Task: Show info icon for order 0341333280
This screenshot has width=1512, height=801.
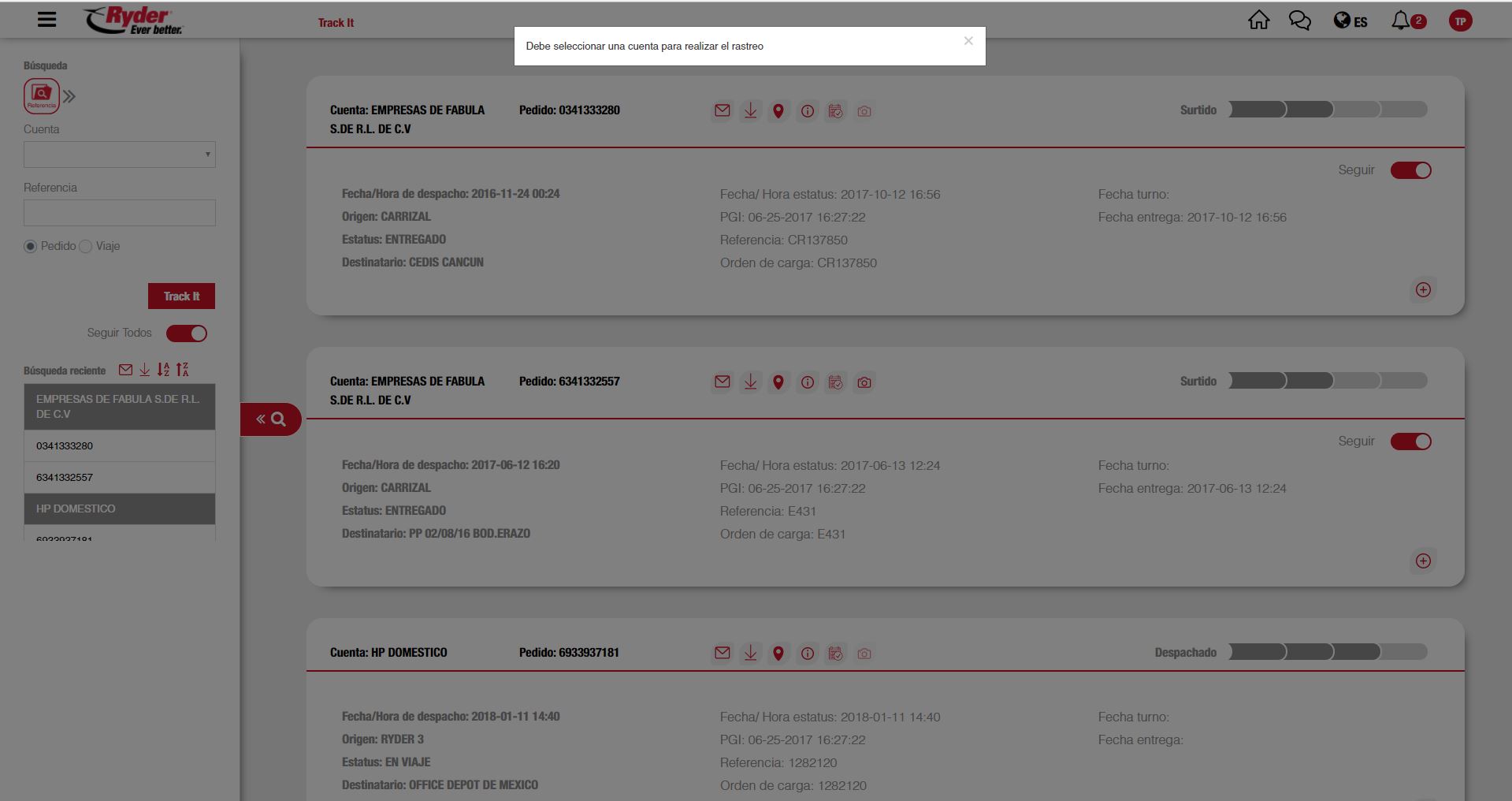Action: click(807, 111)
